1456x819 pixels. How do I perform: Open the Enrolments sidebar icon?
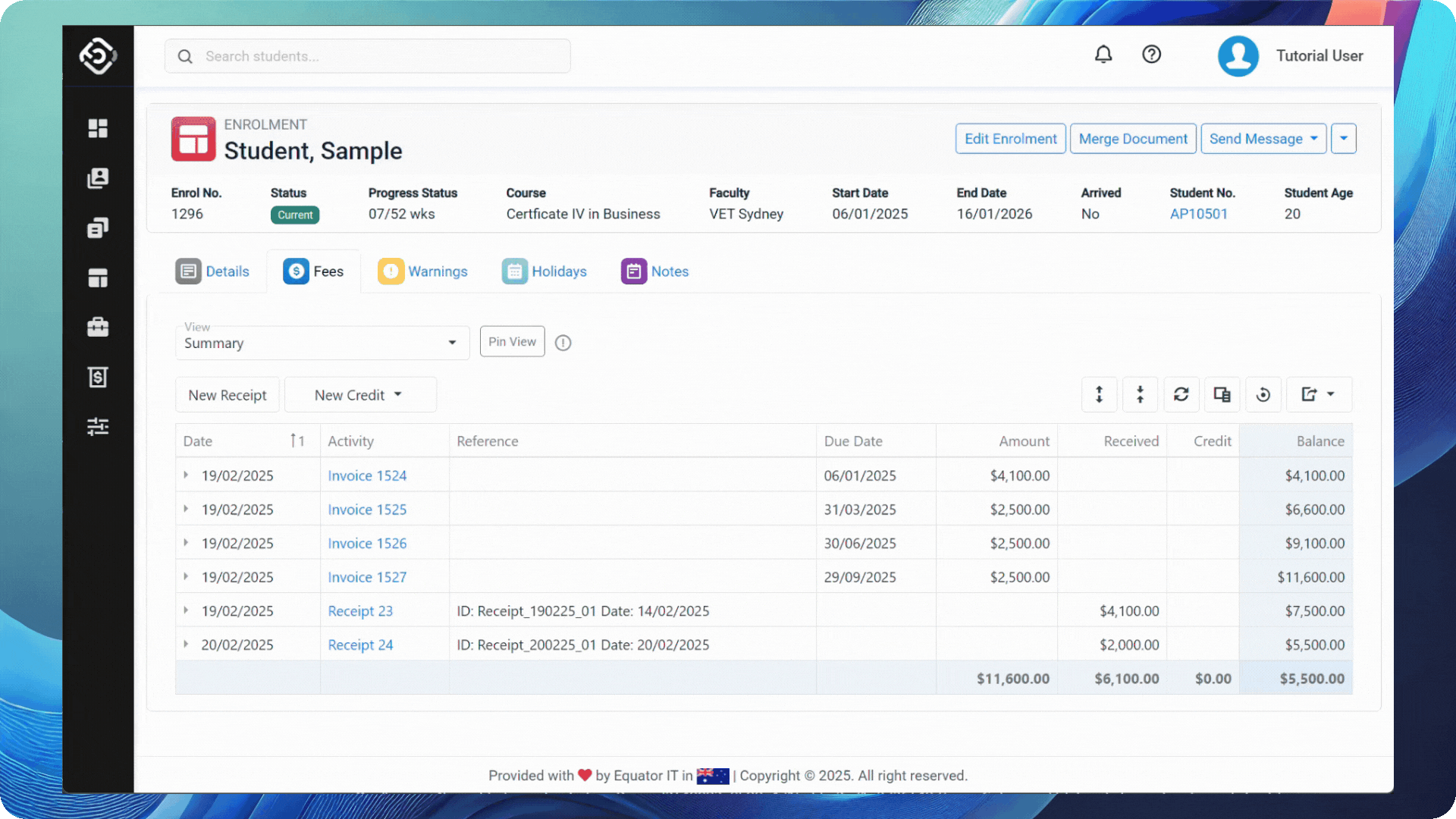98,227
